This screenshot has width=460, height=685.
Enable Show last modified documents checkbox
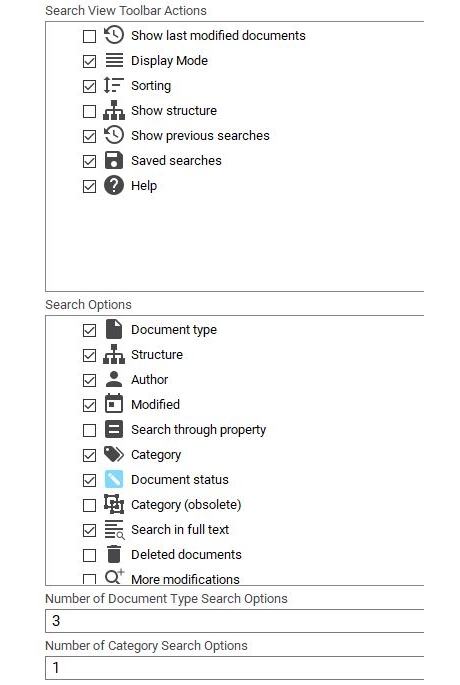click(89, 36)
